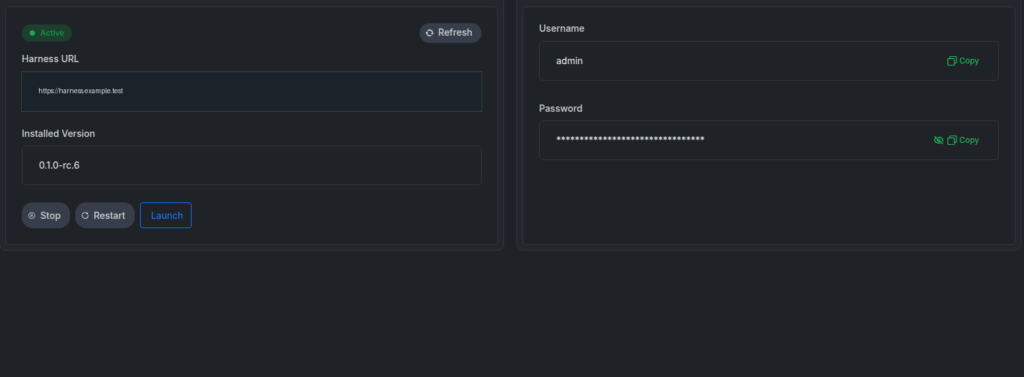The image size is (1024, 377).
Task: Click the green dot in the Active badge
Action: 32,33
